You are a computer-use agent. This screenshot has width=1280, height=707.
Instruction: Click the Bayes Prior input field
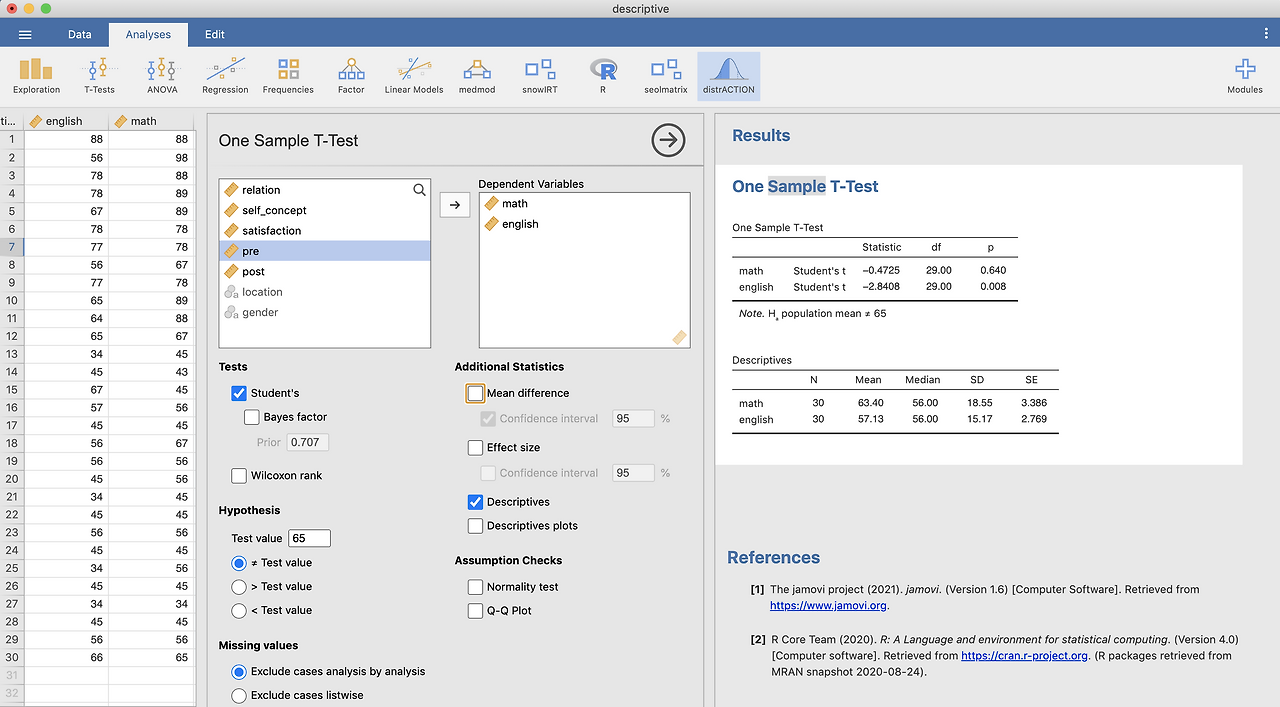pos(307,442)
